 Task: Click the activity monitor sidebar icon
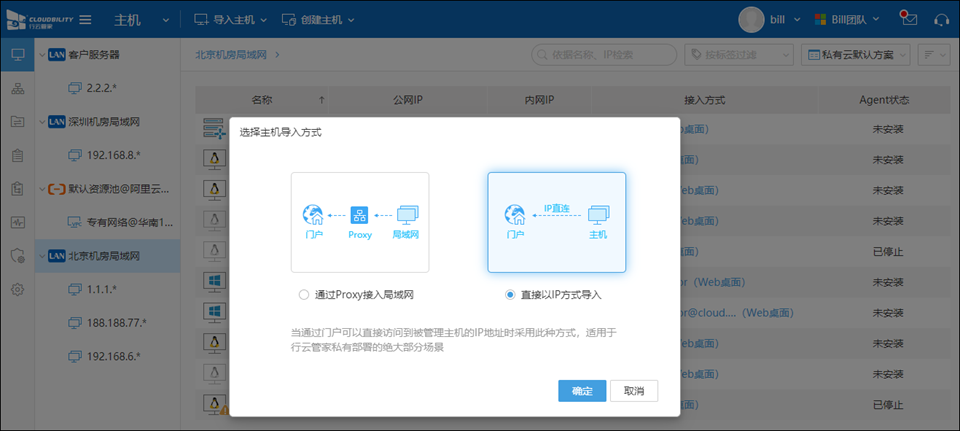[17, 222]
